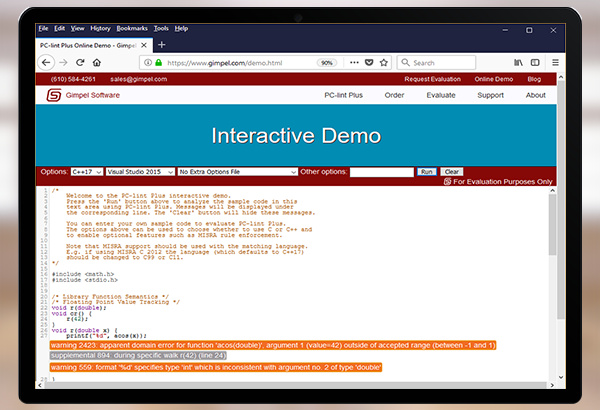Click the code editor vertical scrollbar thumb
600x410 pixels.
click(552, 224)
